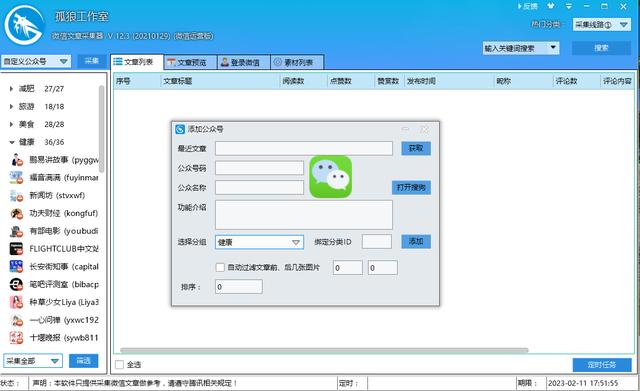Click the 筛选 filter button
640x391 pixels.
[x=84, y=361]
